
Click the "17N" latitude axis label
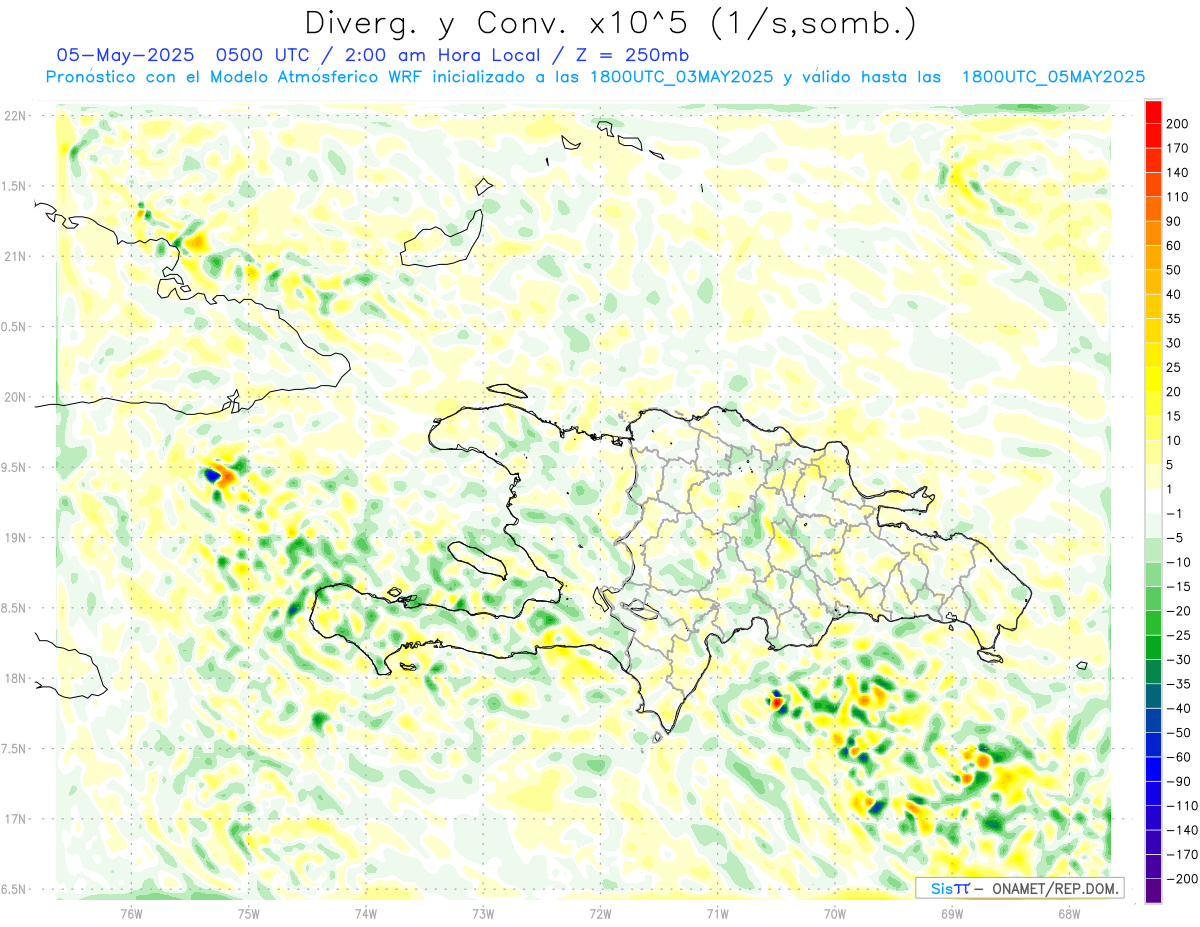tap(15, 819)
